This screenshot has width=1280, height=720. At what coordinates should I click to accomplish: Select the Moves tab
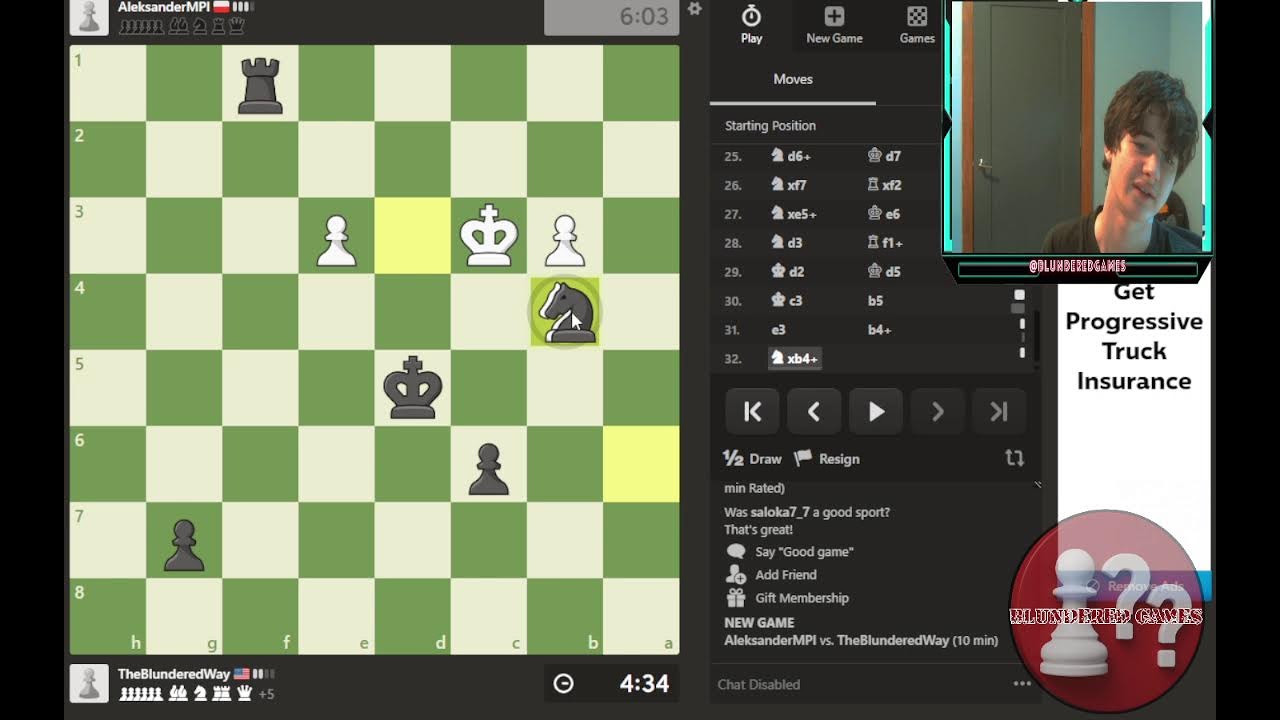click(x=793, y=79)
